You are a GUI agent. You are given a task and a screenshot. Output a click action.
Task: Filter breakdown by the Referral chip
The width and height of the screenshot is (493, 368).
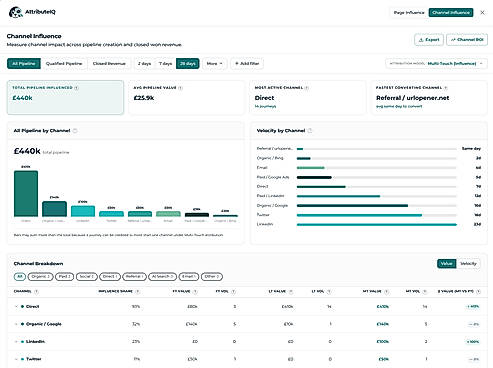point(134,277)
